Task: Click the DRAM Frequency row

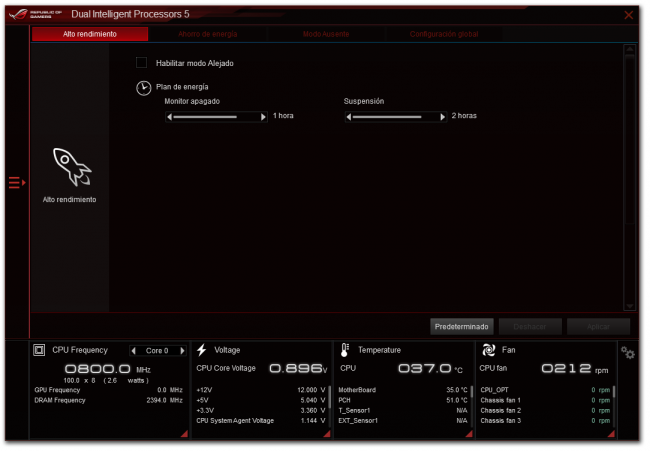Action: [x=109, y=400]
